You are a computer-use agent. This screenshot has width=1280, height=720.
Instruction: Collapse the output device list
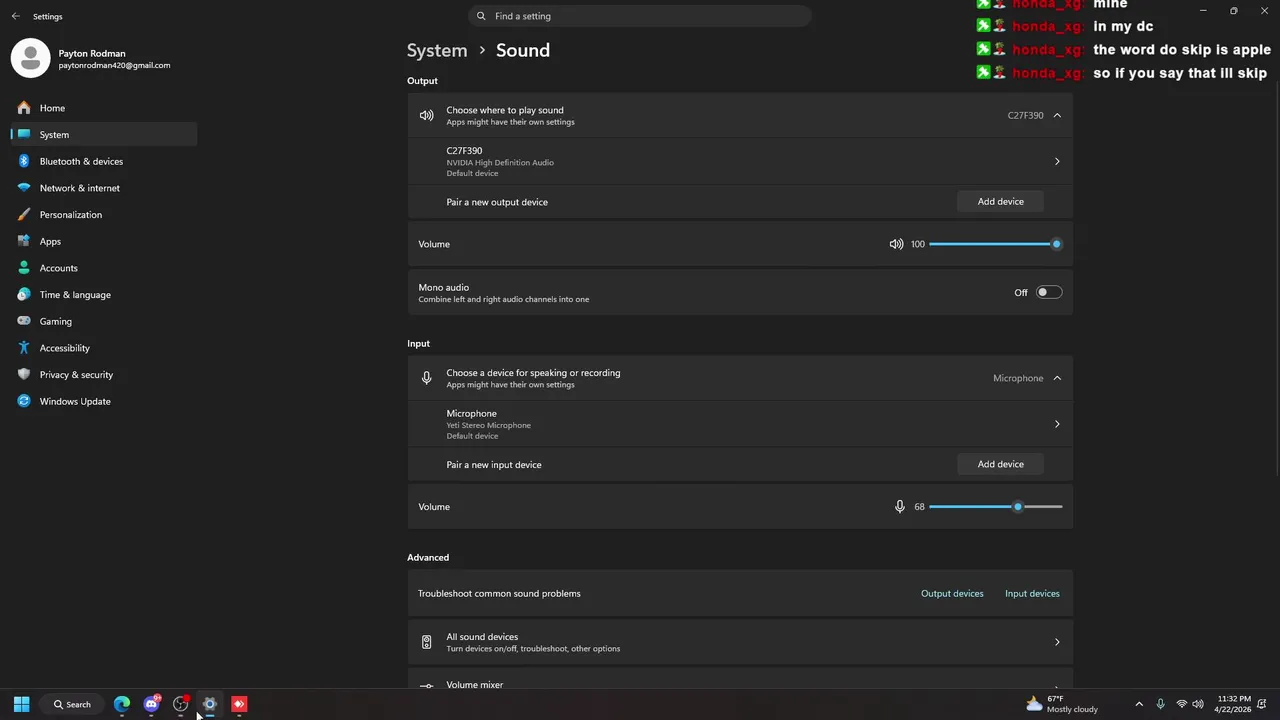pos(1057,115)
